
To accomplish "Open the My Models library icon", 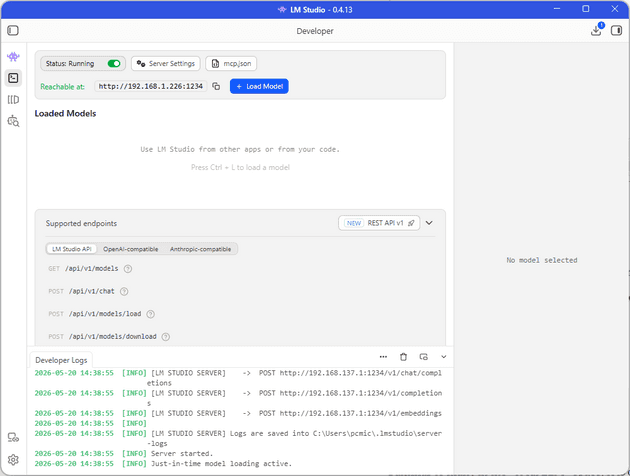I will tap(13, 100).
